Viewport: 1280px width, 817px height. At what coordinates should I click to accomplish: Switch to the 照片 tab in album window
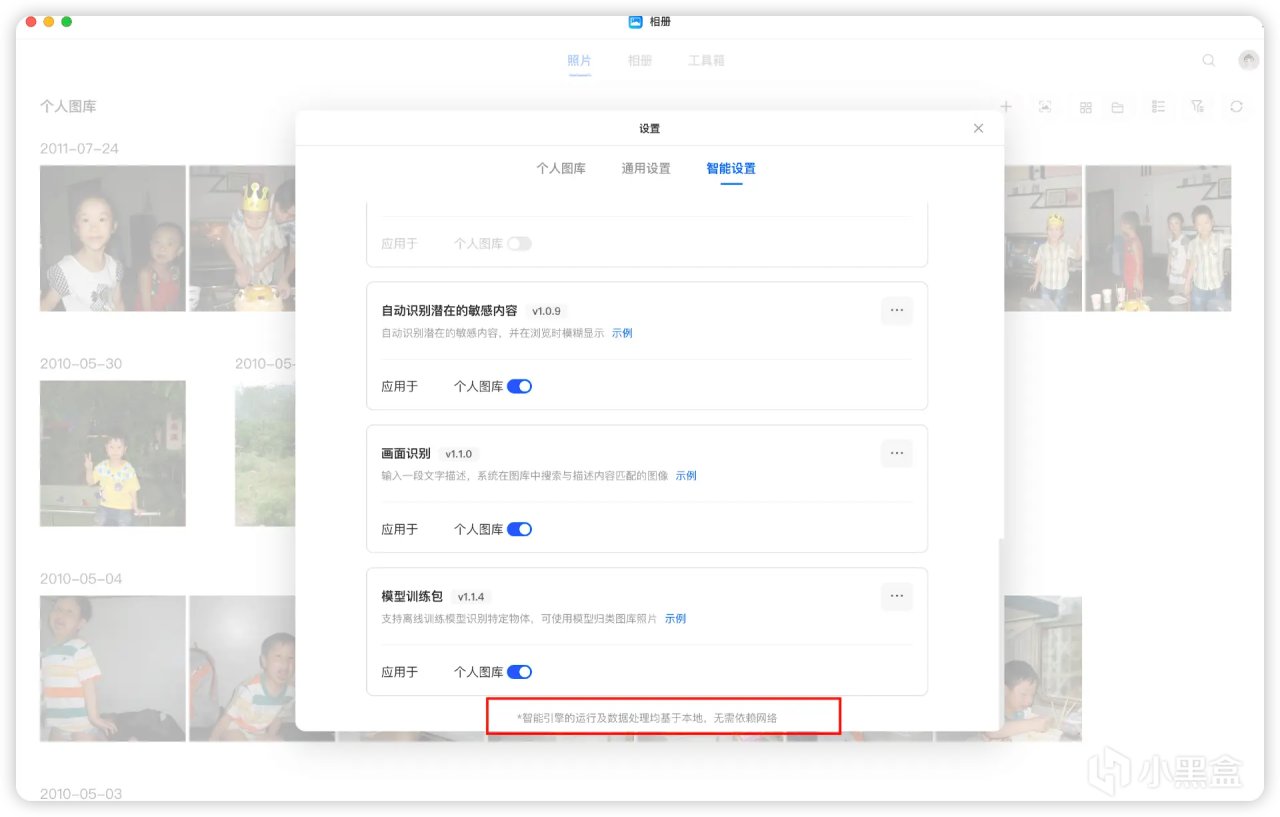[x=579, y=61]
